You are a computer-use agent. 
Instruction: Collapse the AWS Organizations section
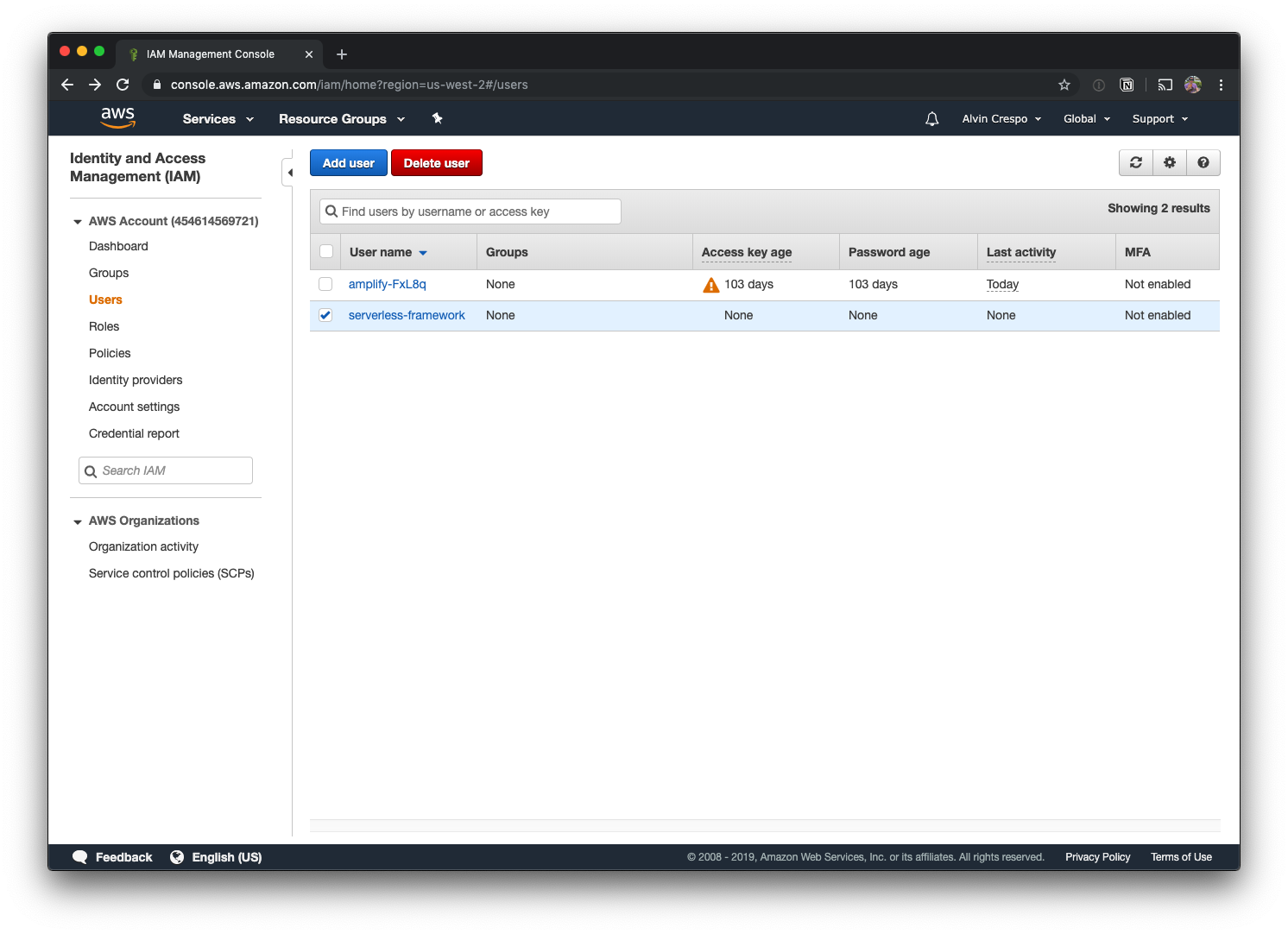78,521
